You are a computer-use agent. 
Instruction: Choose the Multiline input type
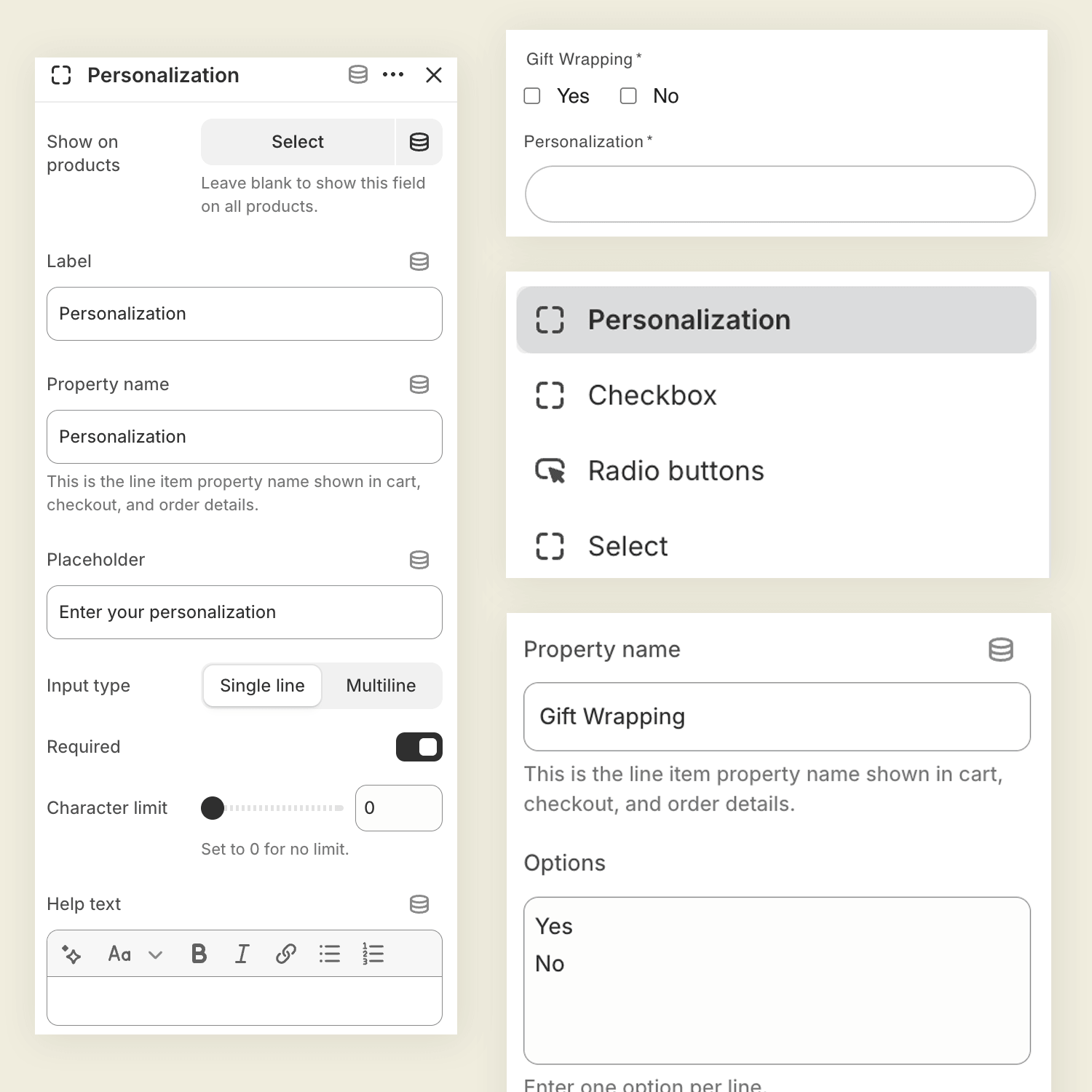coord(381,686)
